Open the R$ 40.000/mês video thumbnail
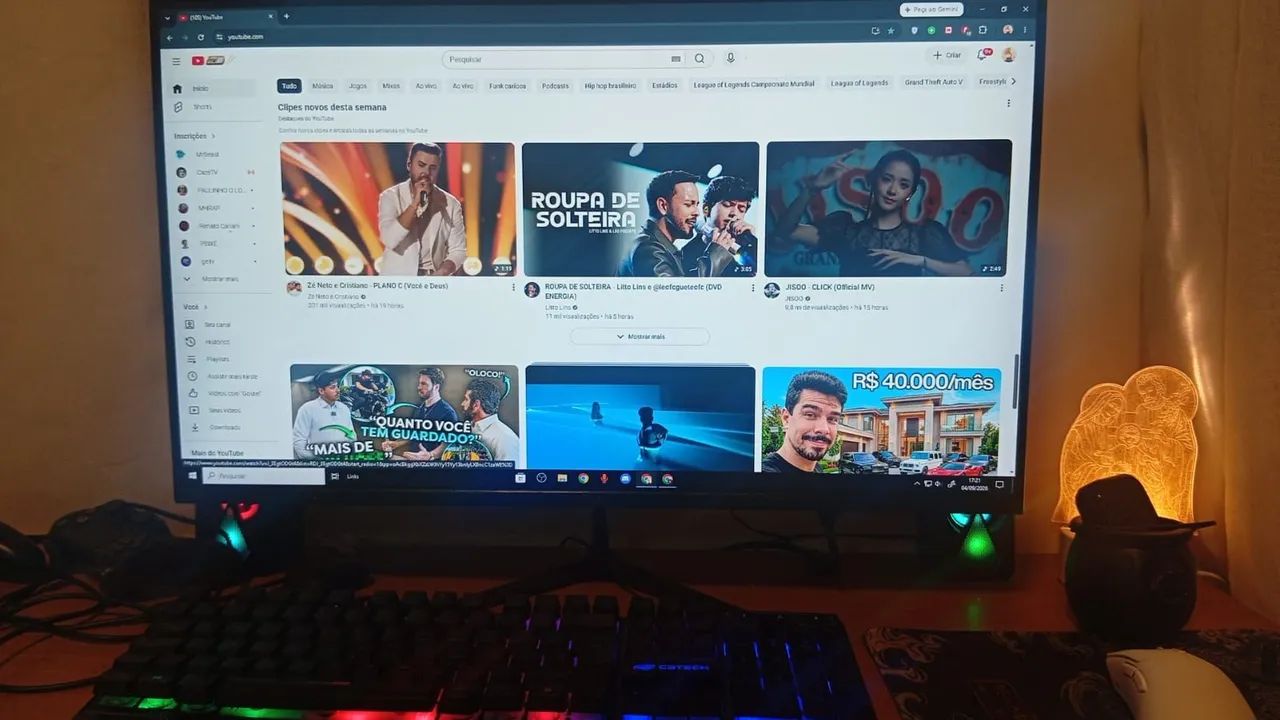Viewport: 1280px width, 720px height. click(x=881, y=420)
